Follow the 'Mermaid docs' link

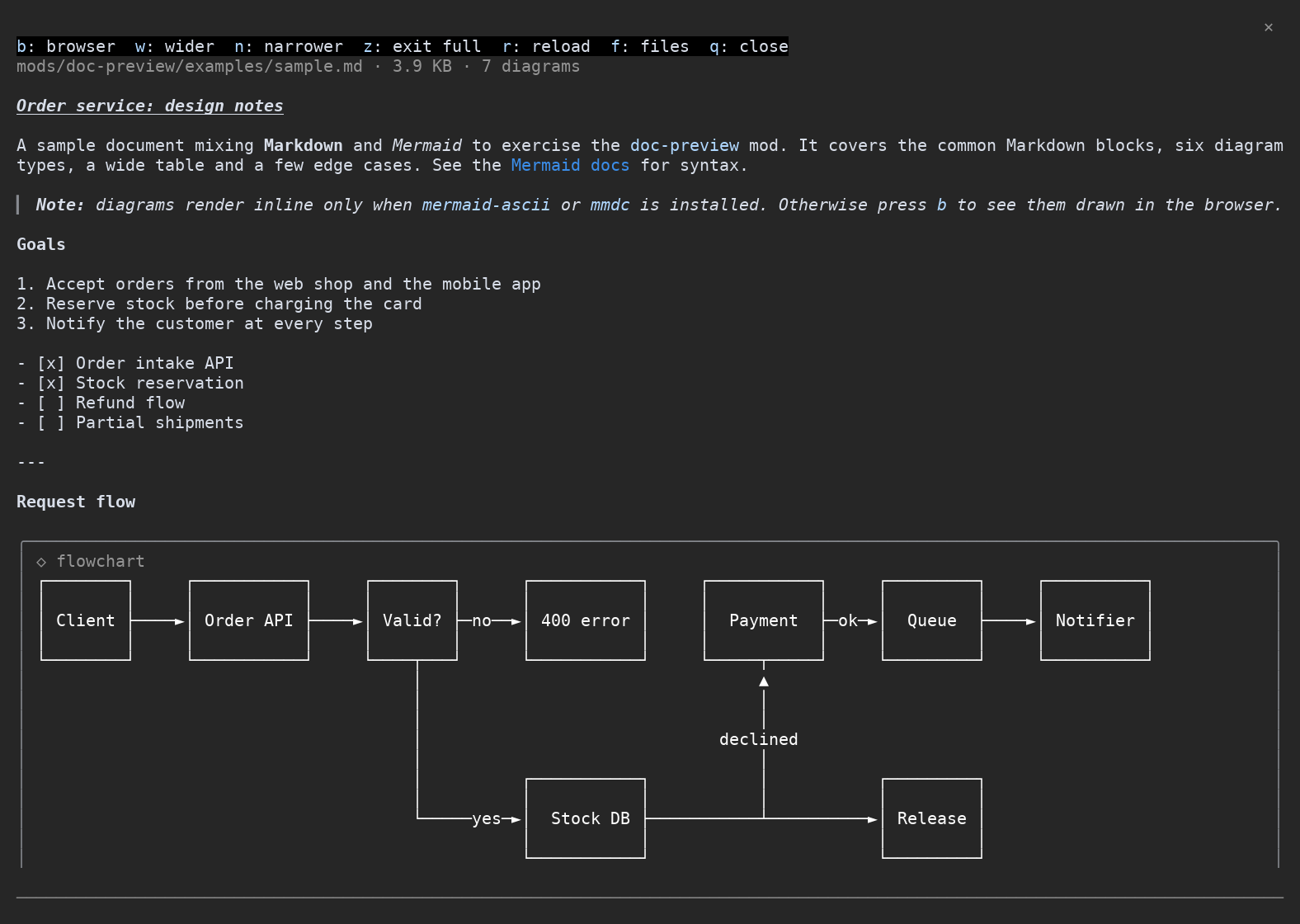point(571,165)
